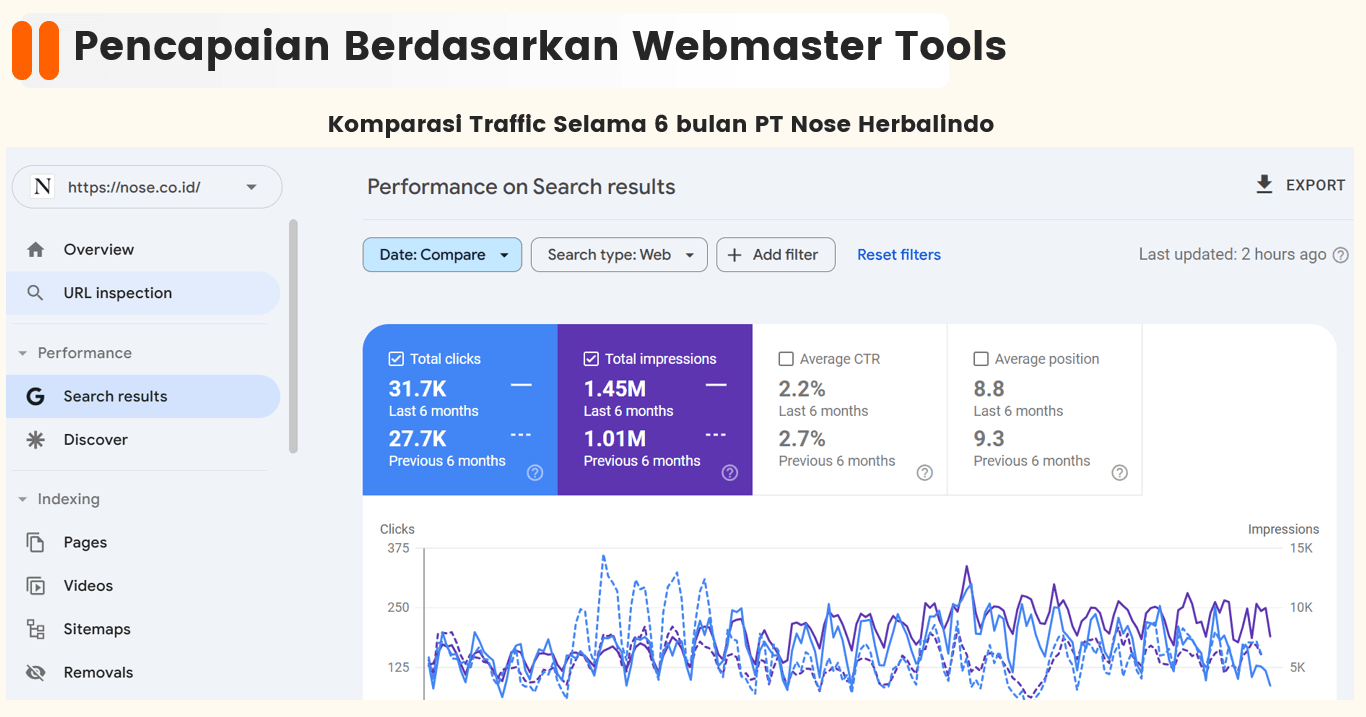
Task: Click the URL inspection magnifier icon
Action: [36, 293]
